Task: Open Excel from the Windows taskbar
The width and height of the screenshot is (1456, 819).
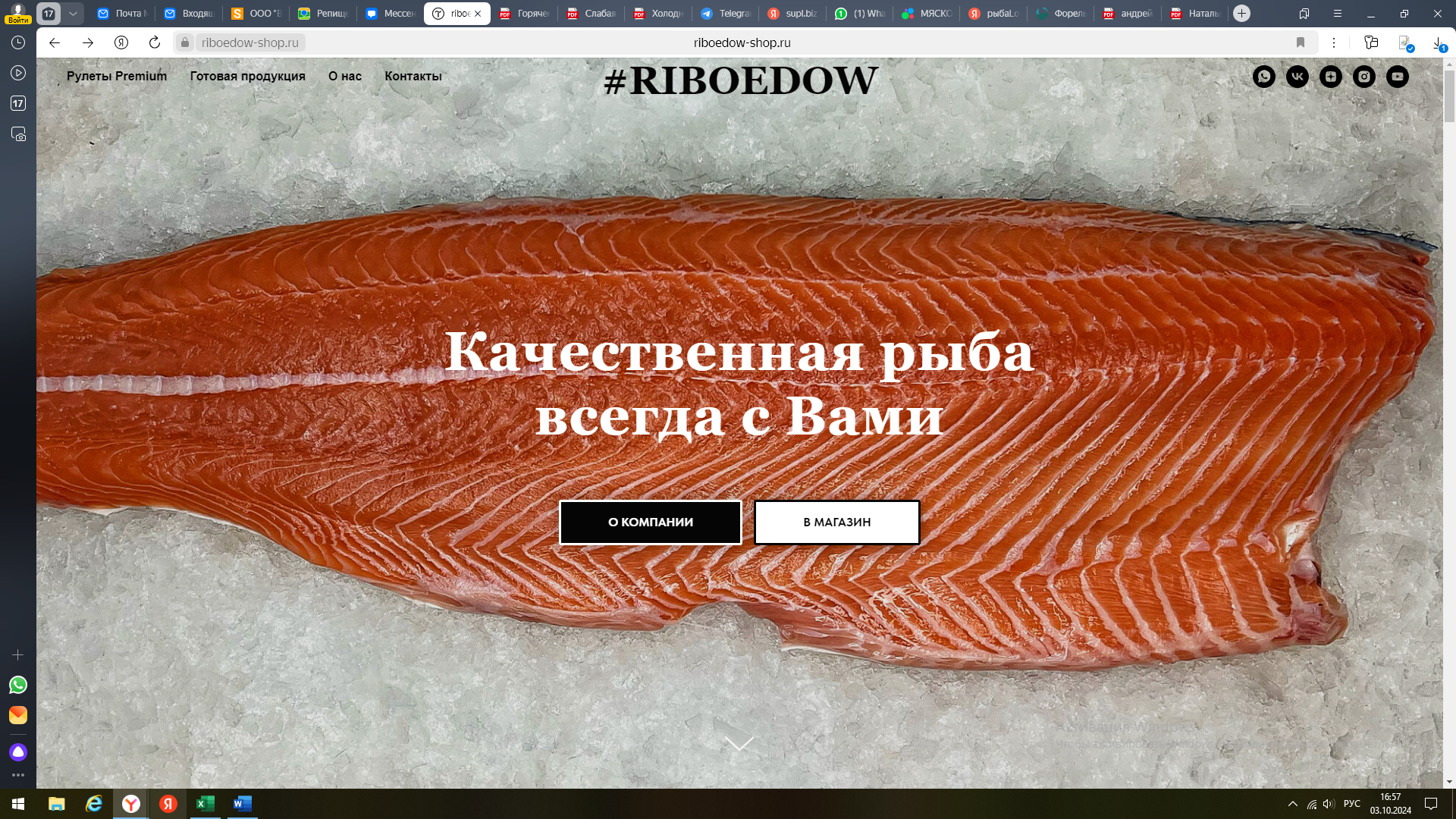Action: 206,804
